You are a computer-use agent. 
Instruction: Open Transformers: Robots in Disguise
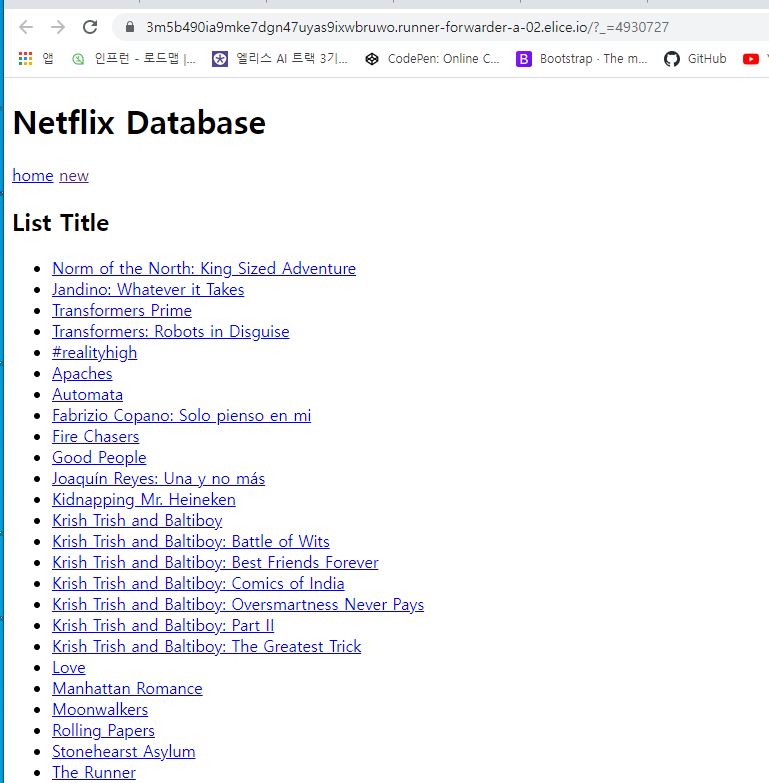point(171,332)
